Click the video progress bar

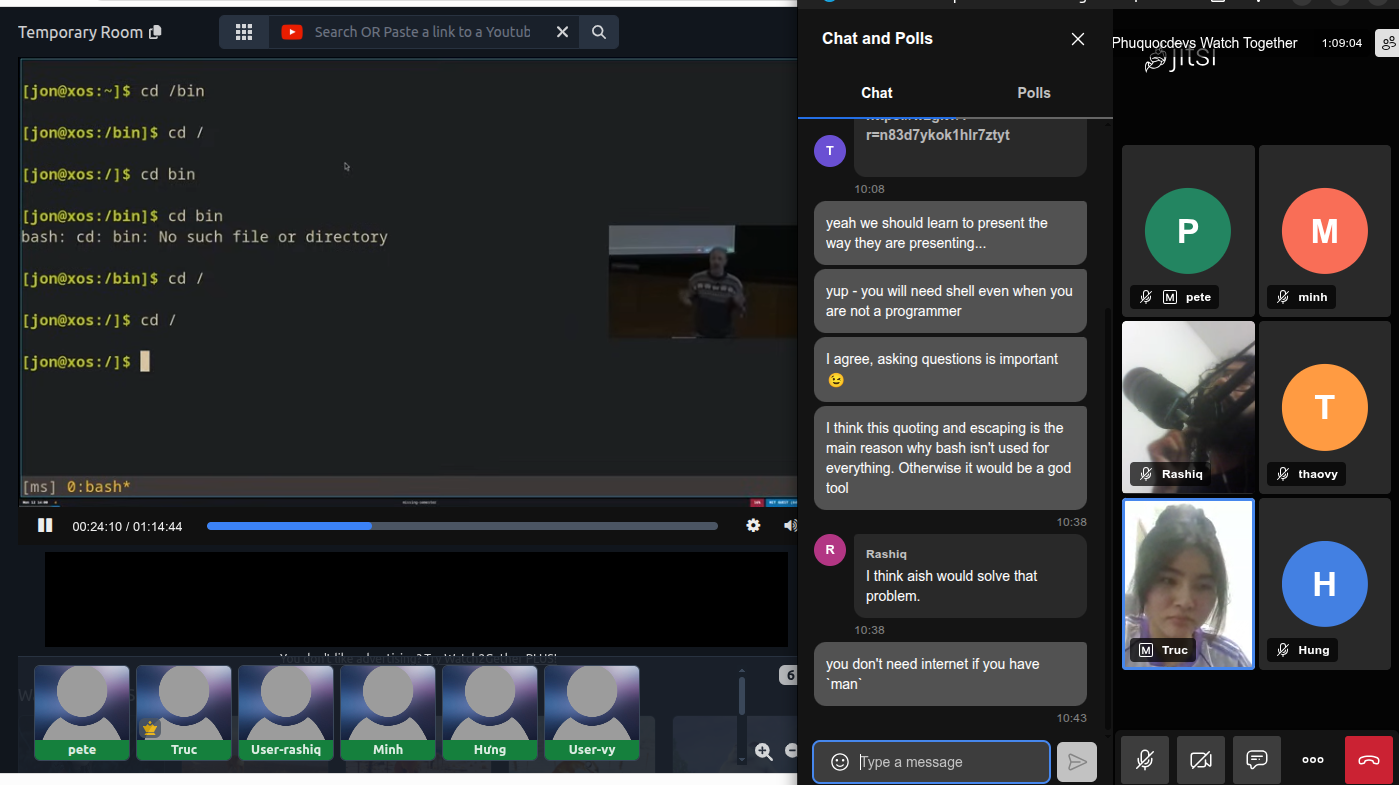point(462,526)
